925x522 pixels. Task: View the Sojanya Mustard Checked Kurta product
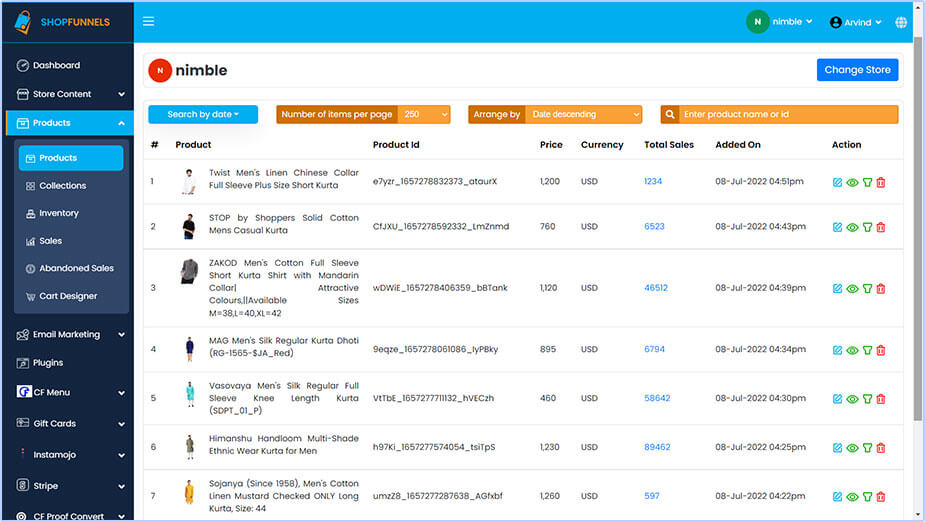coord(852,497)
